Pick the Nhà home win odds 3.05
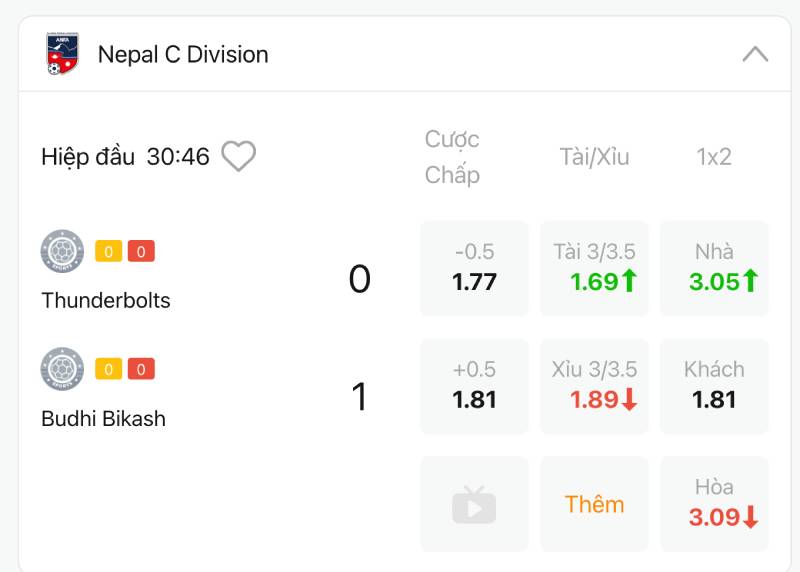This screenshot has height=572, width=800. tap(714, 268)
